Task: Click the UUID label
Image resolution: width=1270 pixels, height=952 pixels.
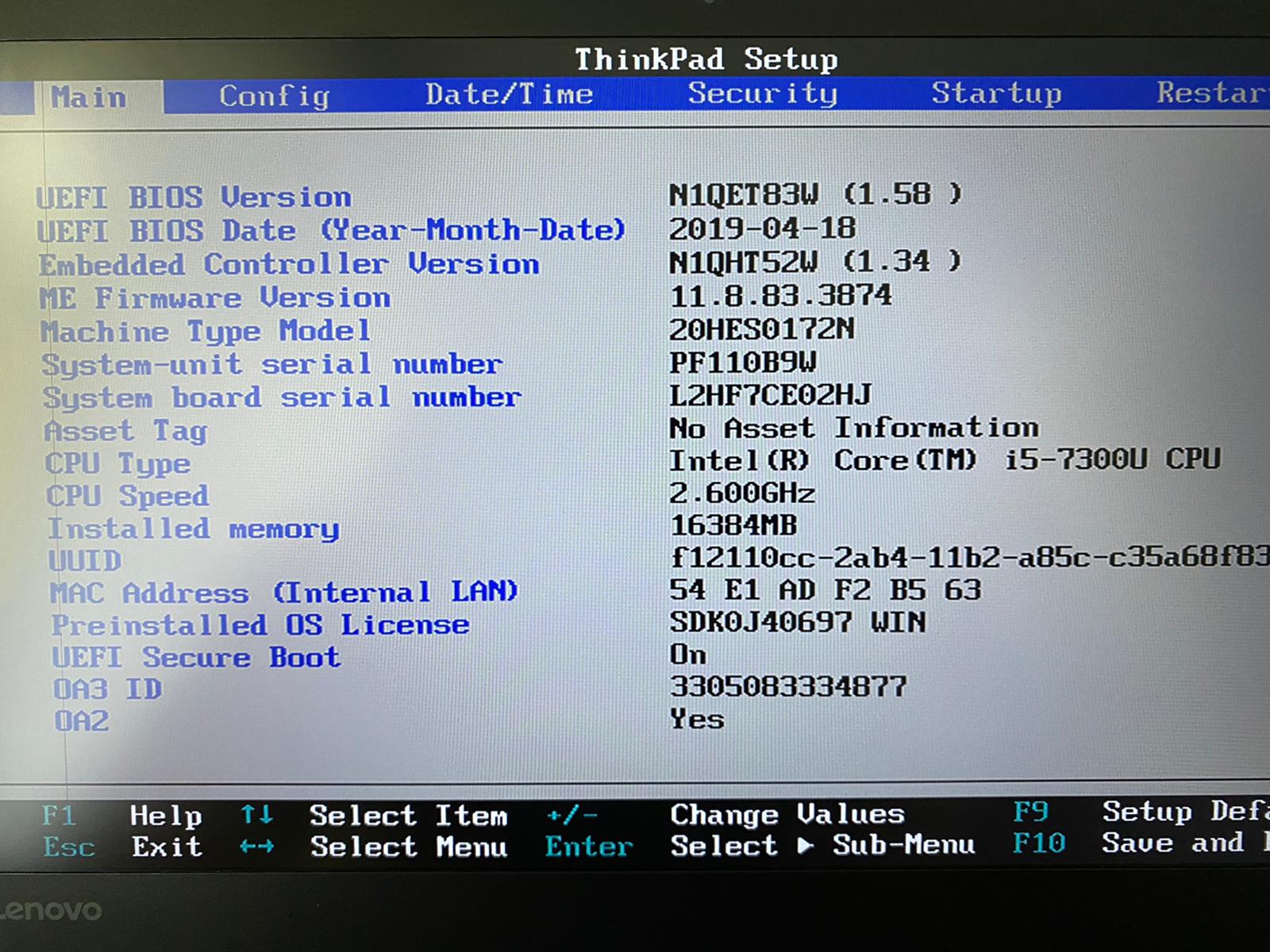Action: [x=84, y=561]
